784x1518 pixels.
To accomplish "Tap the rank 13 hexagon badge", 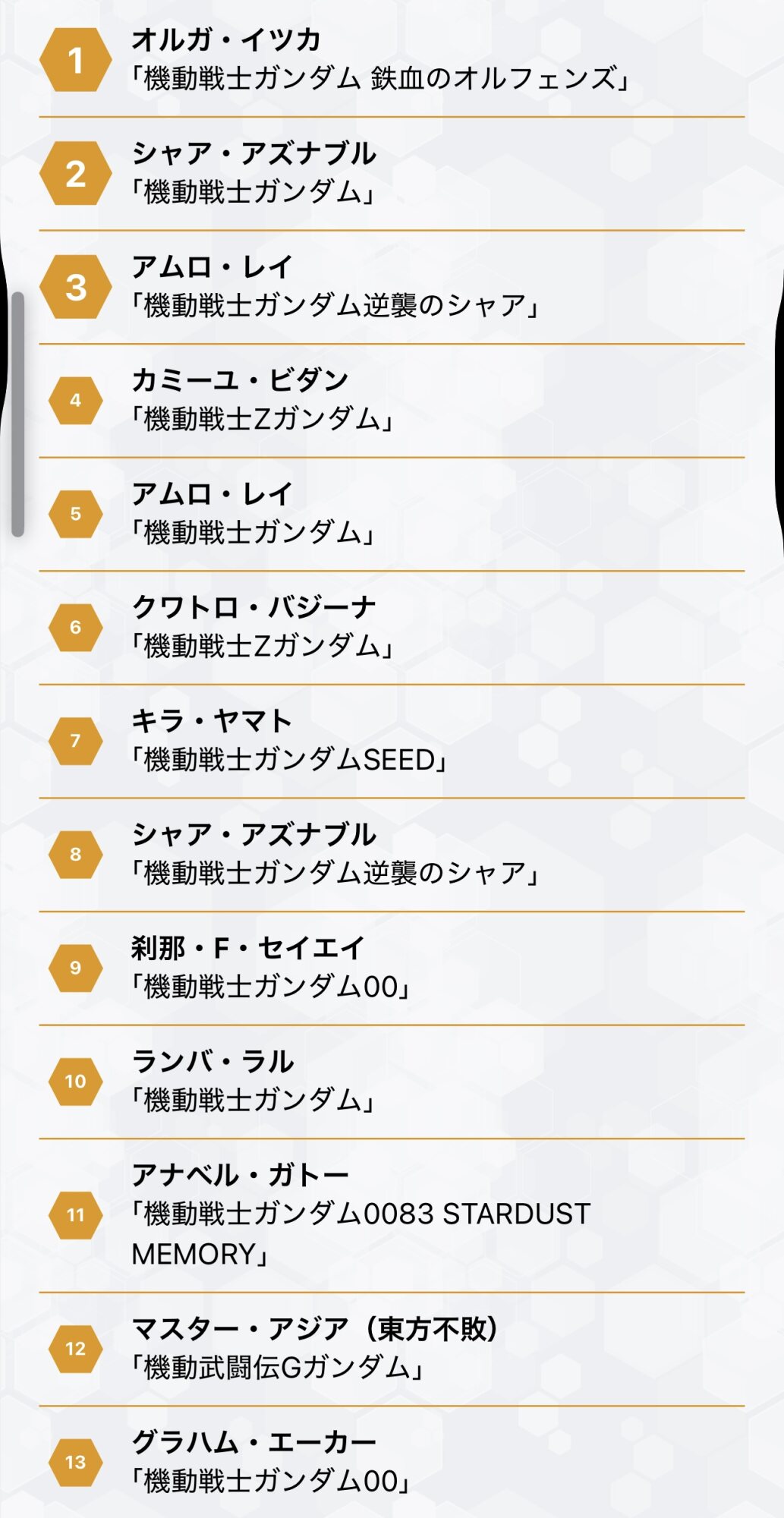I will tap(75, 1462).
